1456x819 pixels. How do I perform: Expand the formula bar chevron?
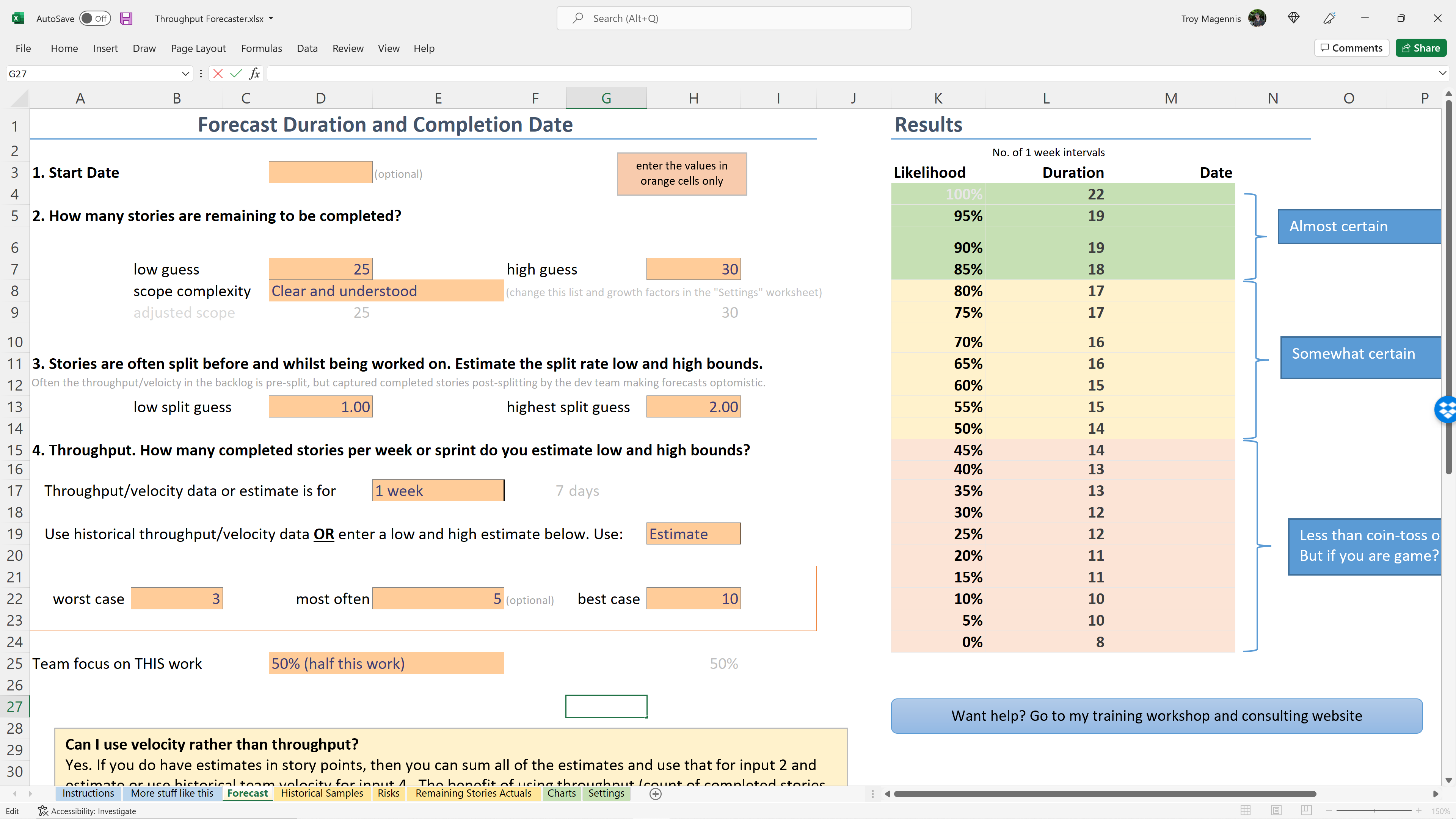(1442, 74)
